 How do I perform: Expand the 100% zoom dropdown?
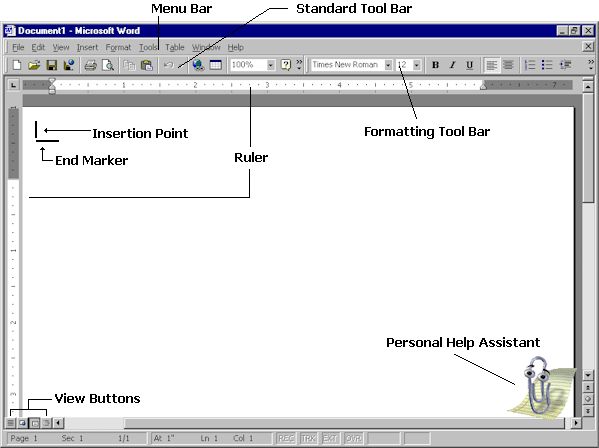[270, 65]
